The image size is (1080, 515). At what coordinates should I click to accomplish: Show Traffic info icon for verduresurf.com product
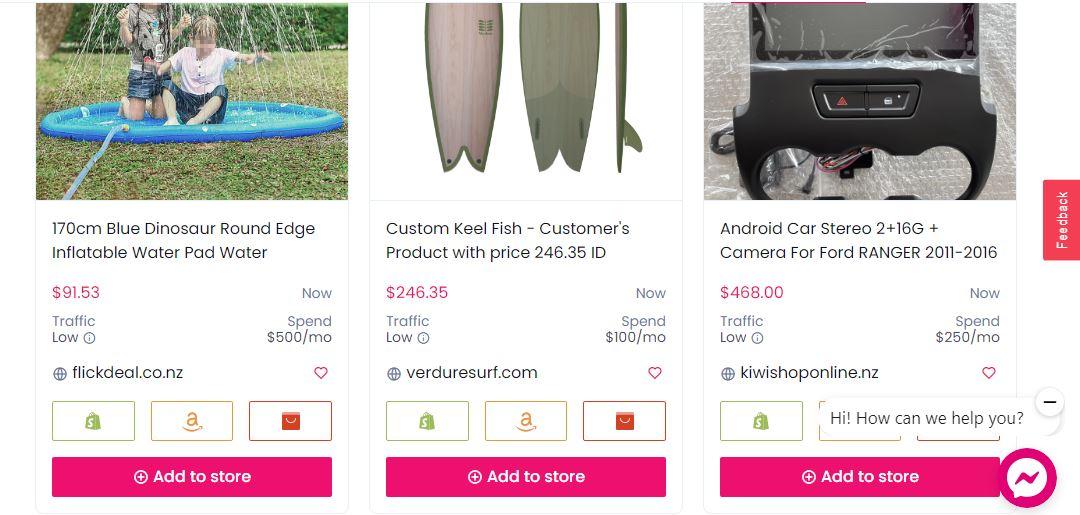tap(424, 338)
